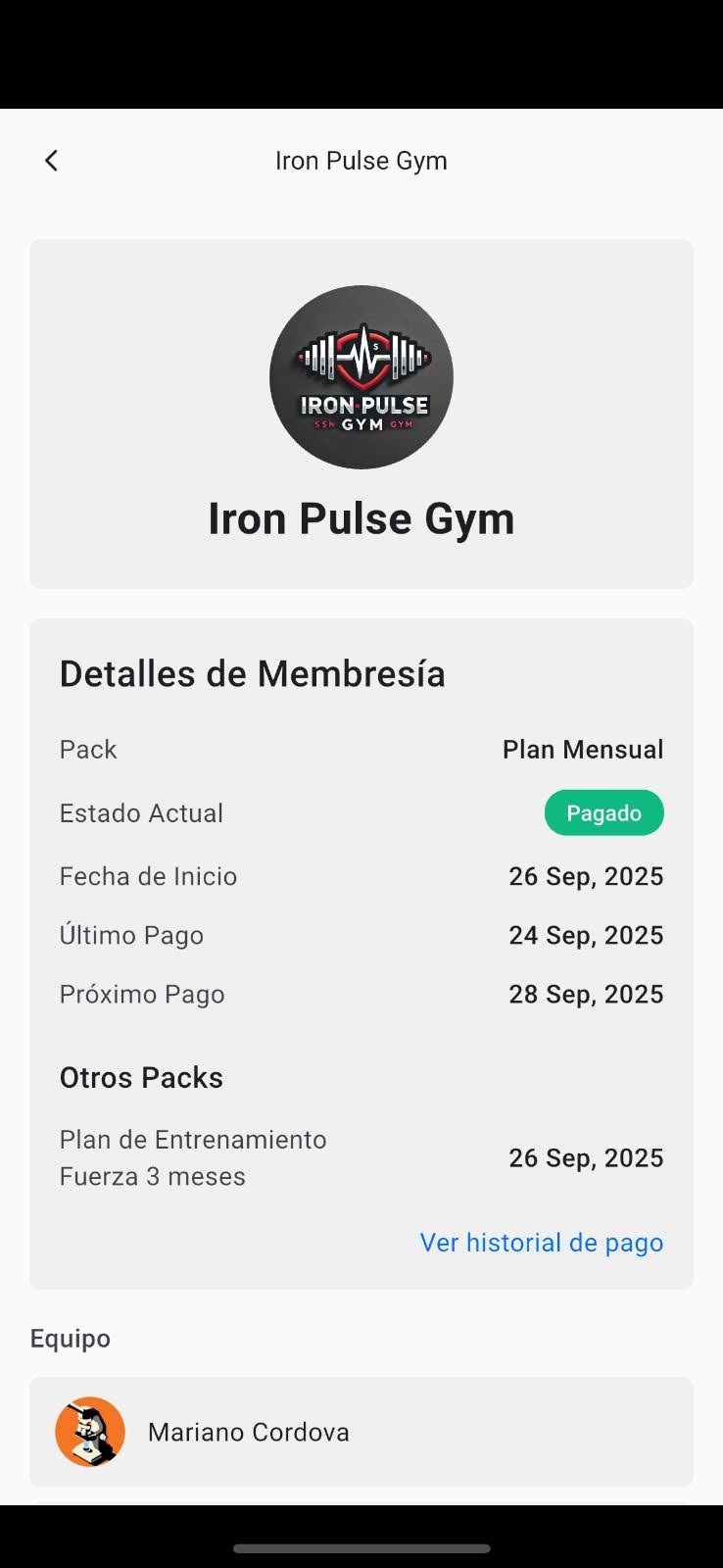Tap the Iron Pulse Gym header title

pyautogui.click(x=361, y=161)
